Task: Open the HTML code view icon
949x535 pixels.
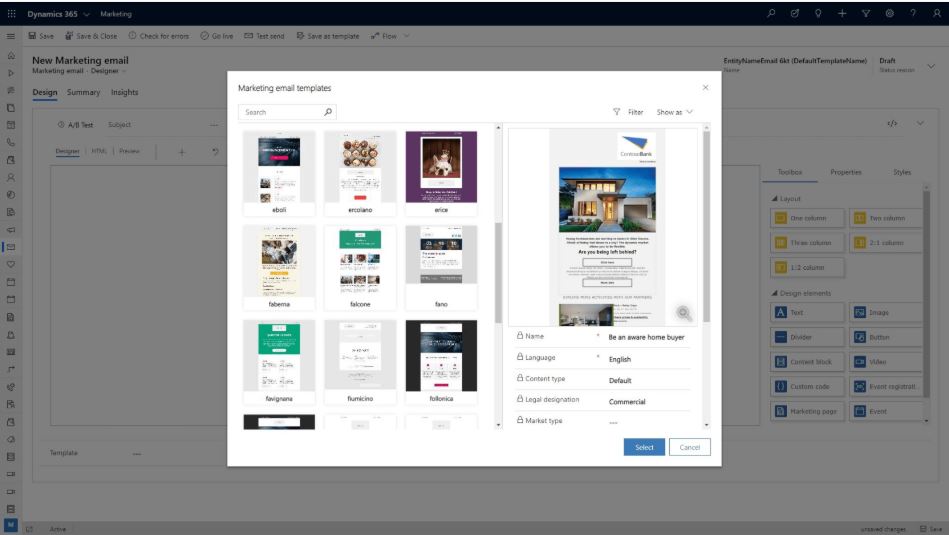Action: [892, 123]
